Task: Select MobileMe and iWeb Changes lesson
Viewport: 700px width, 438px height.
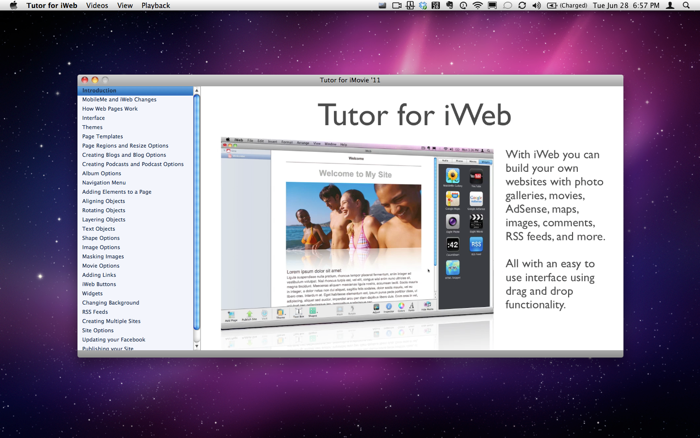Action: [119, 100]
